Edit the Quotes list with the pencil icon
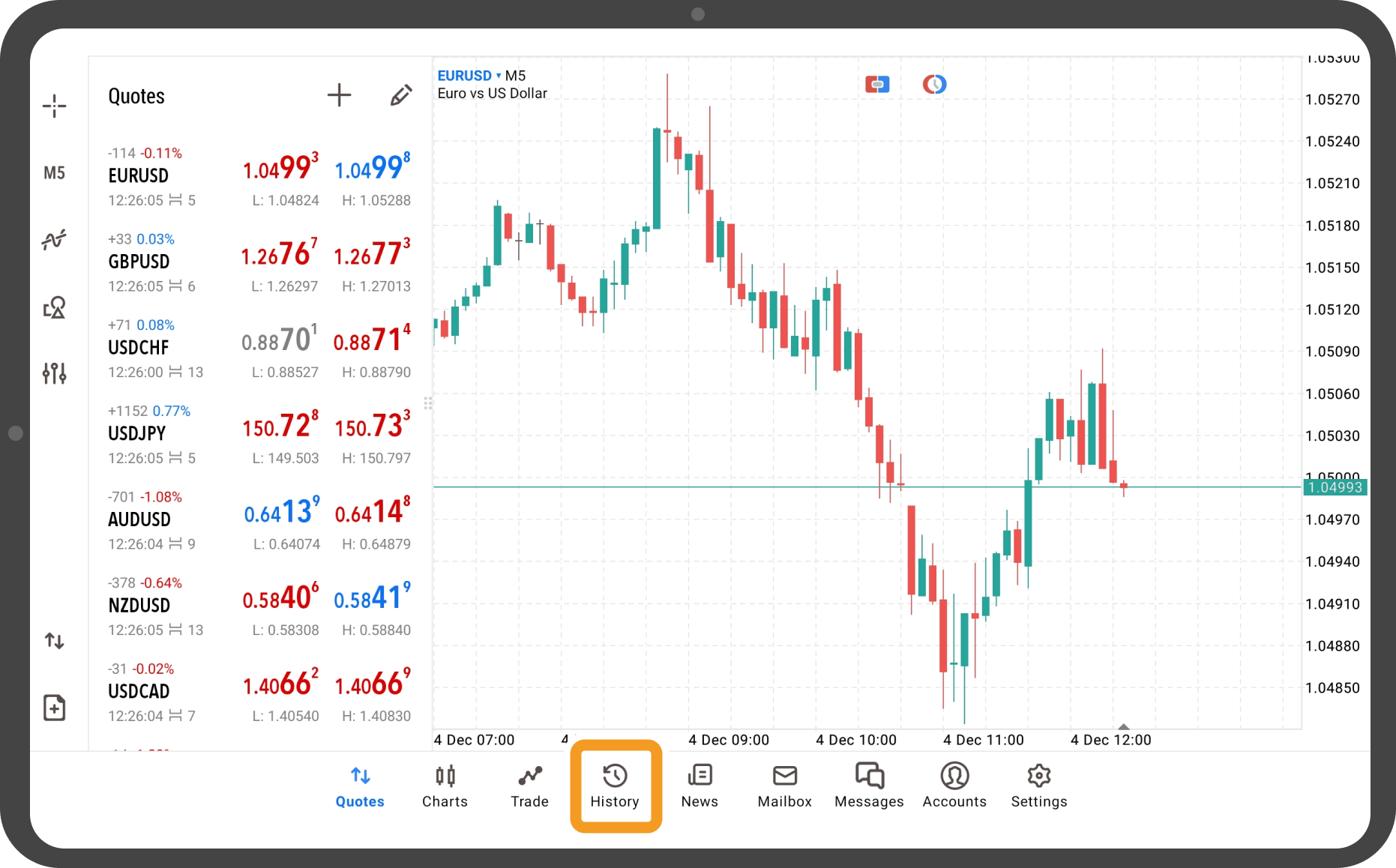Viewport: 1396px width, 868px height. tap(402, 95)
